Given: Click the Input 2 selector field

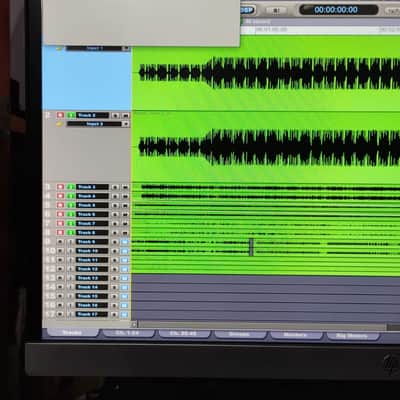Looking at the screenshot, I should coord(94,124).
